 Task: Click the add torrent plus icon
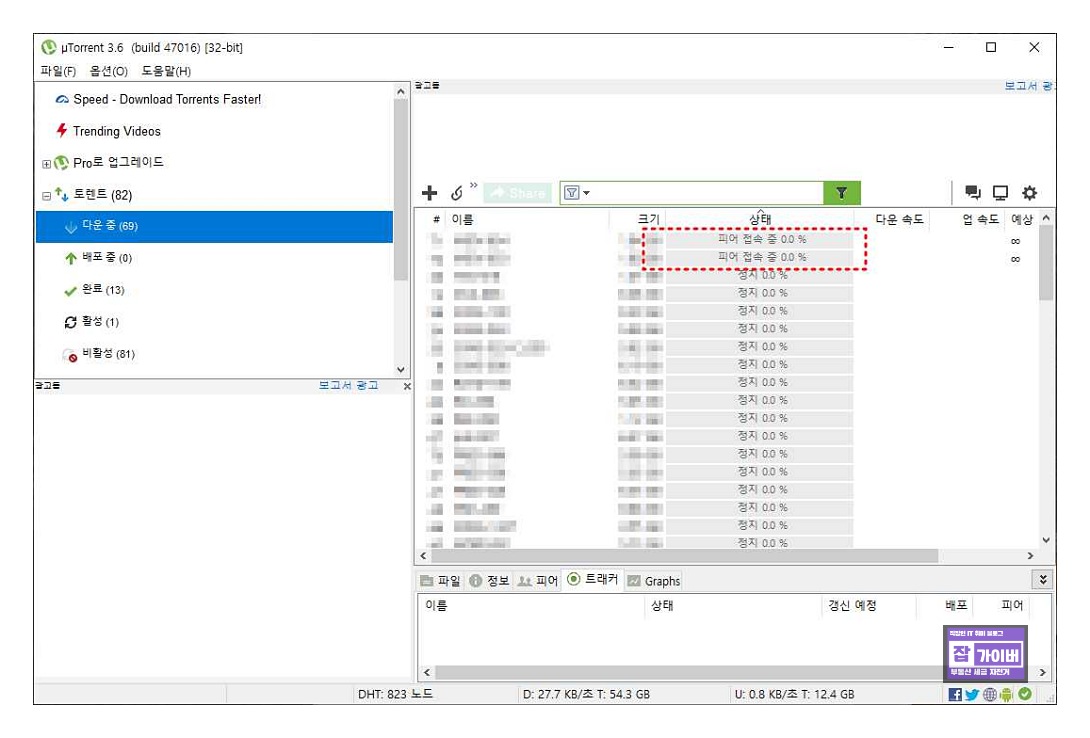tap(429, 193)
